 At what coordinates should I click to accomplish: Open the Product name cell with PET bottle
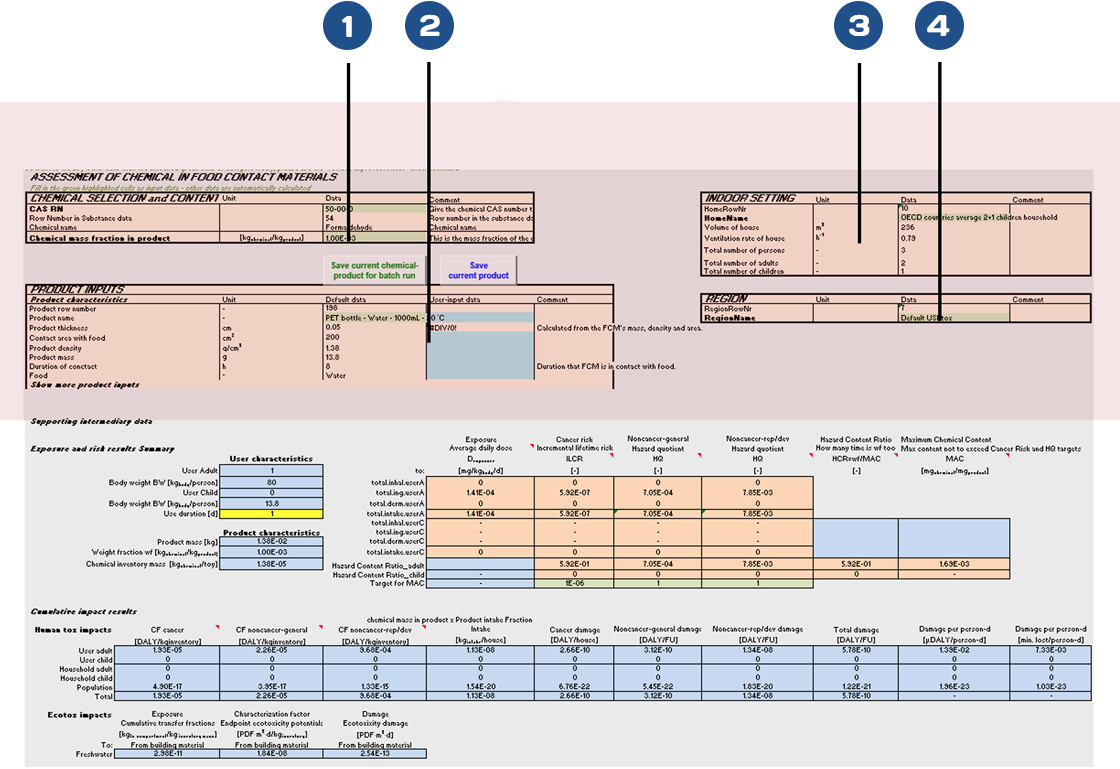[375, 318]
